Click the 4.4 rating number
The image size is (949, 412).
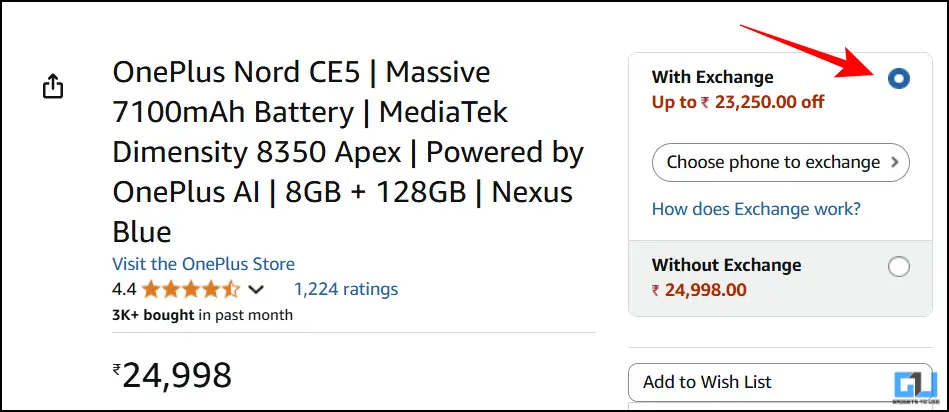124,290
